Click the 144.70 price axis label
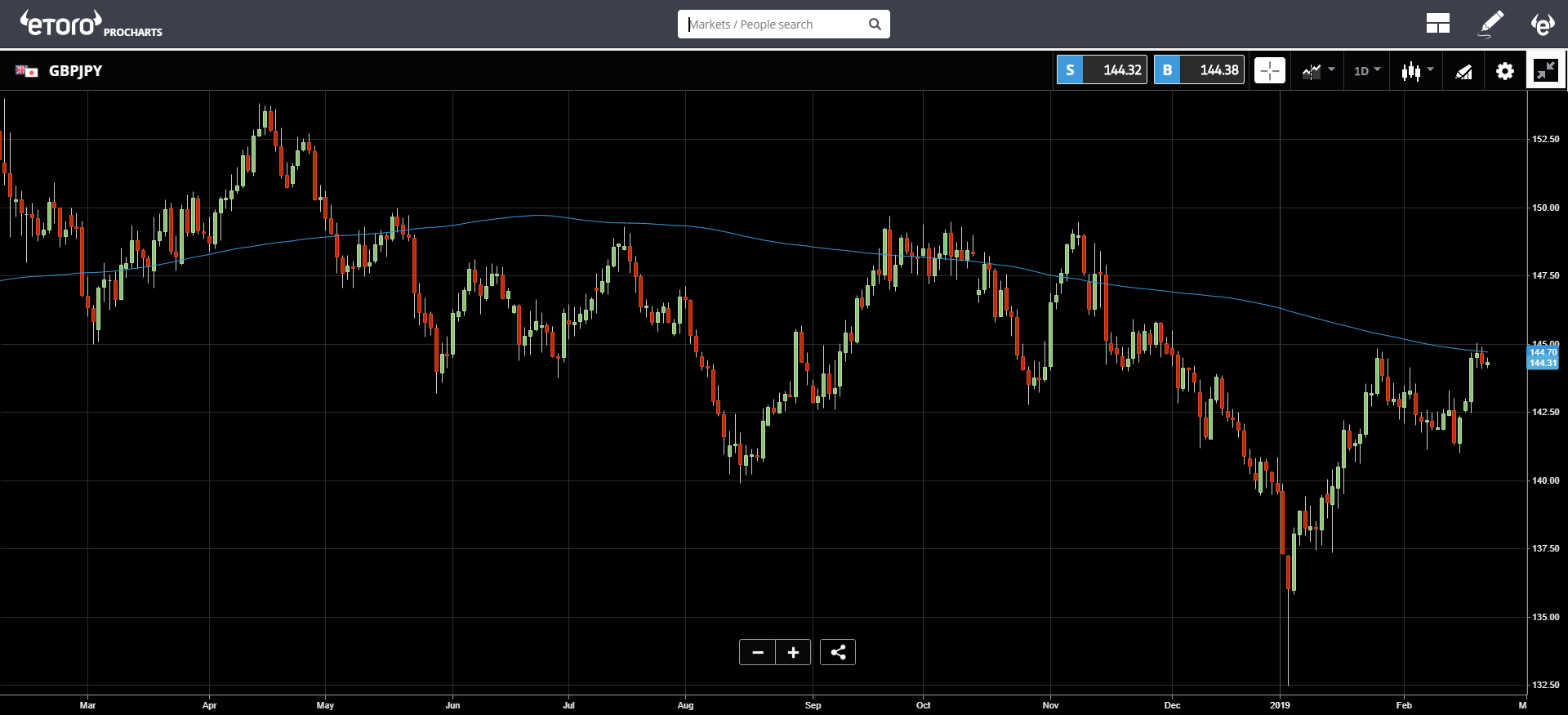Viewport: 1568px width, 715px height. [x=1543, y=352]
